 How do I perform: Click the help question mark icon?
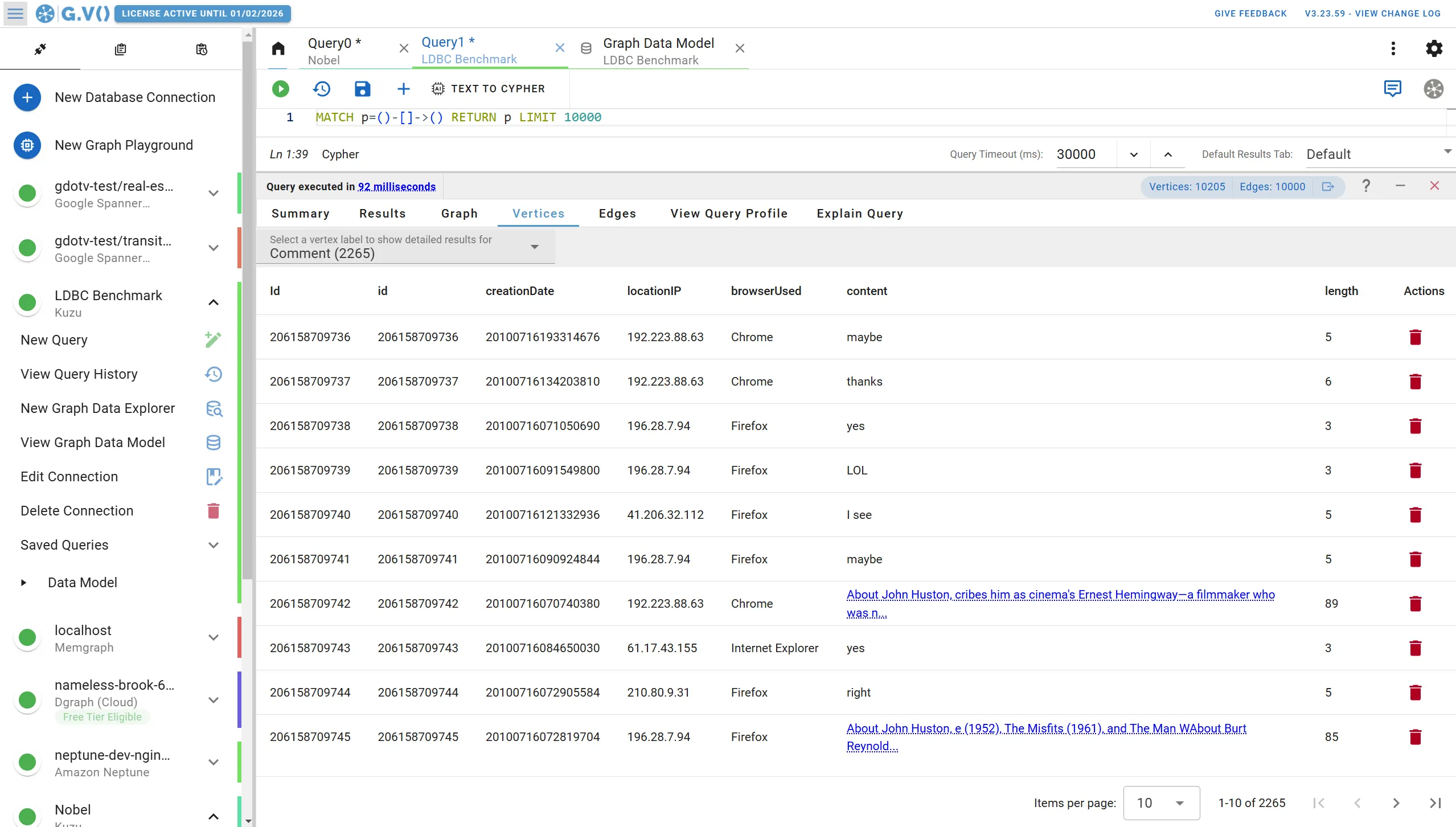point(1366,186)
